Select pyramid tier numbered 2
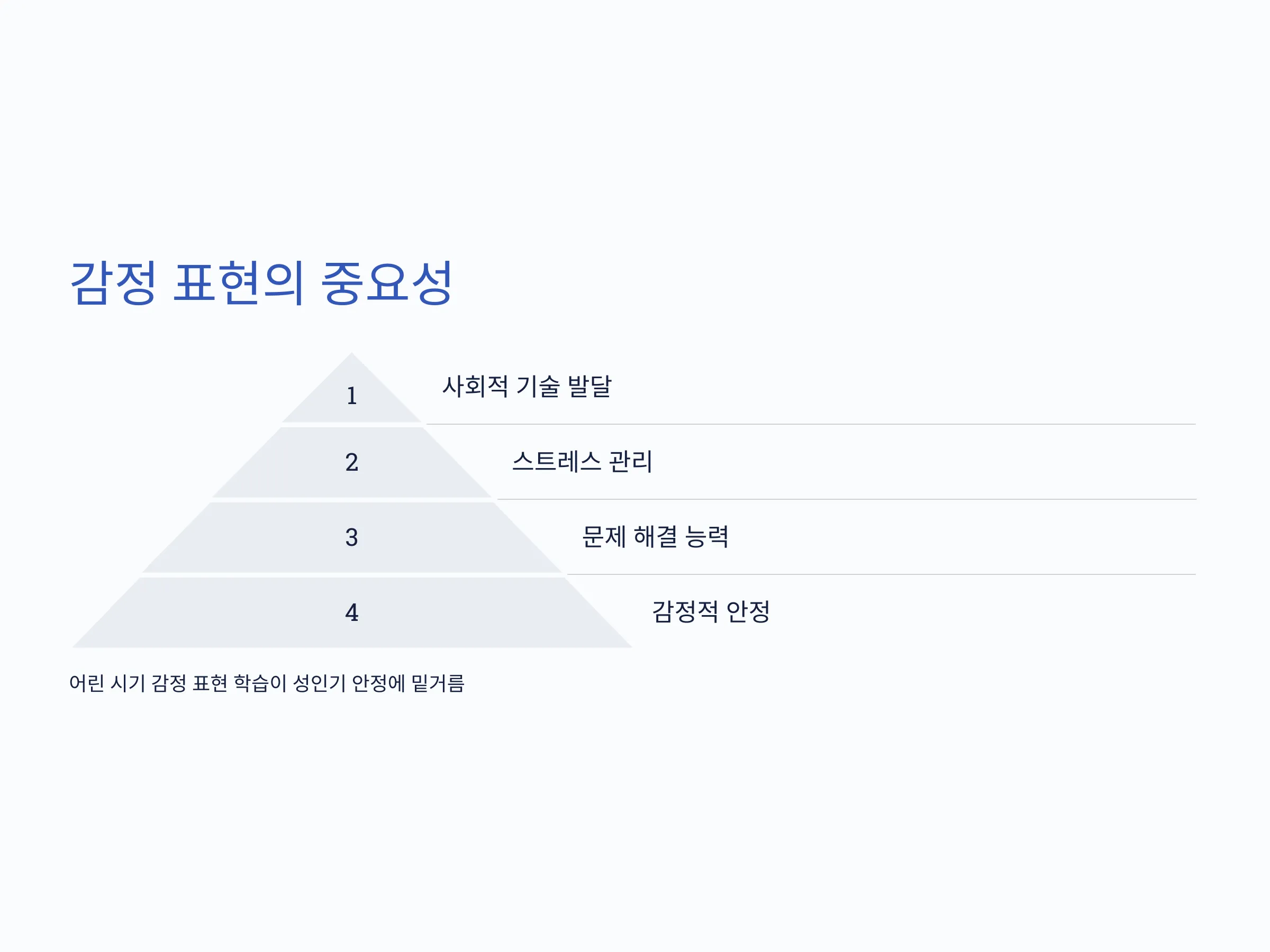Image resolution: width=1270 pixels, height=952 pixels. point(352,463)
